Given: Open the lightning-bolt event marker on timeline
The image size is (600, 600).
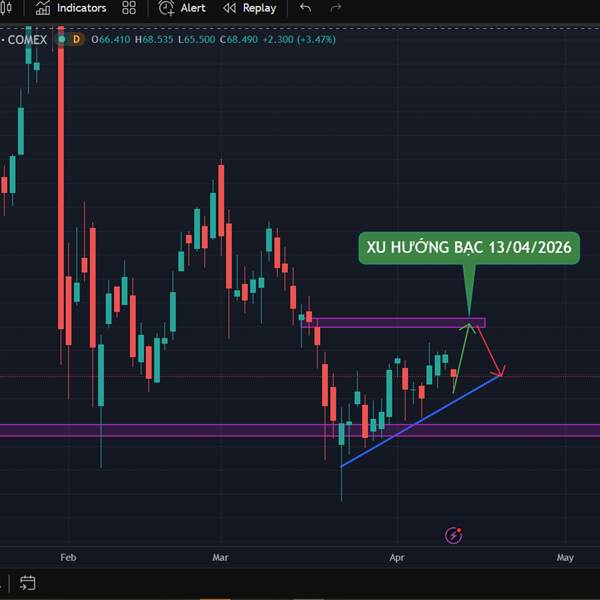Looking at the screenshot, I should [x=453, y=535].
